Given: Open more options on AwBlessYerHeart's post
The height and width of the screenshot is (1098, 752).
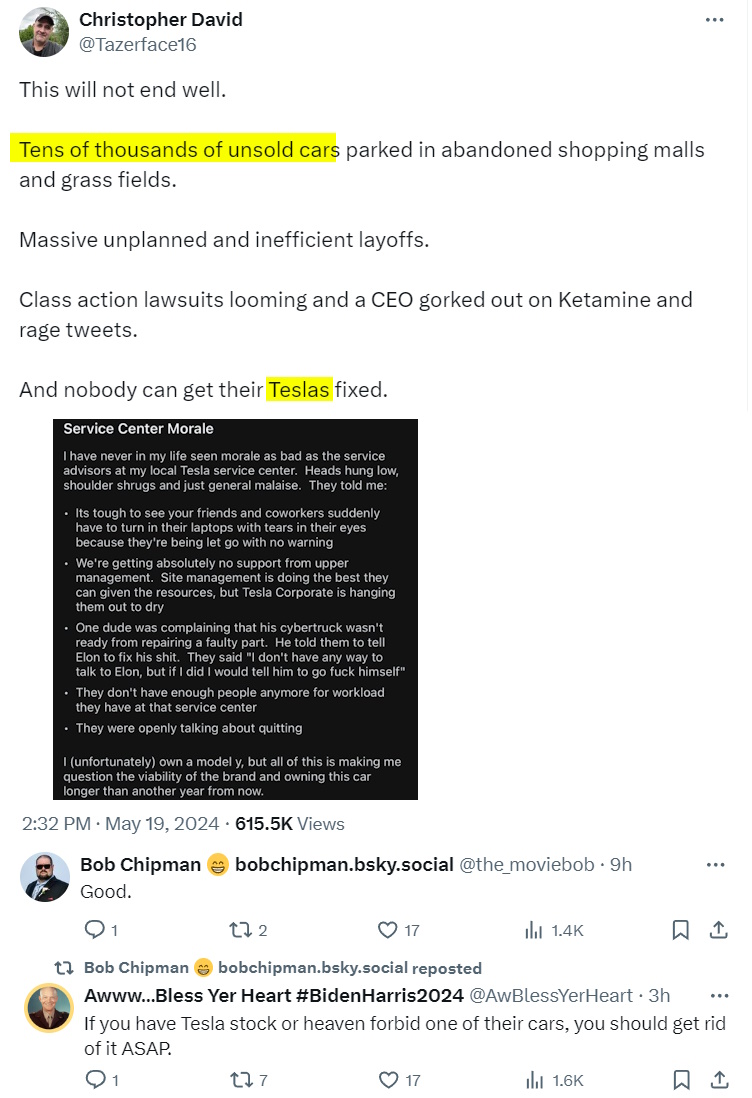Looking at the screenshot, I should (718, 995).
